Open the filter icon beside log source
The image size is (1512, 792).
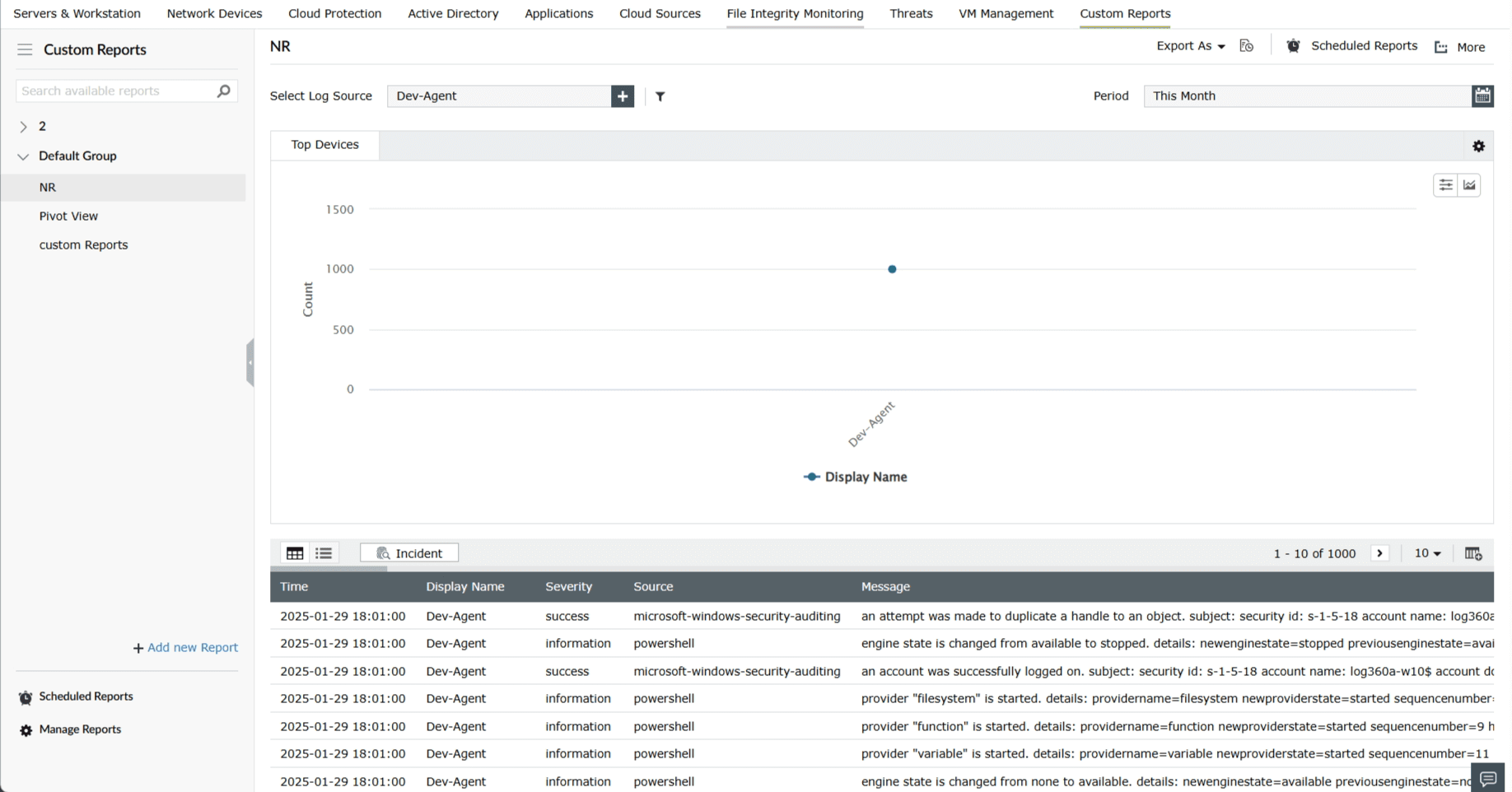[x=660, y=96]
